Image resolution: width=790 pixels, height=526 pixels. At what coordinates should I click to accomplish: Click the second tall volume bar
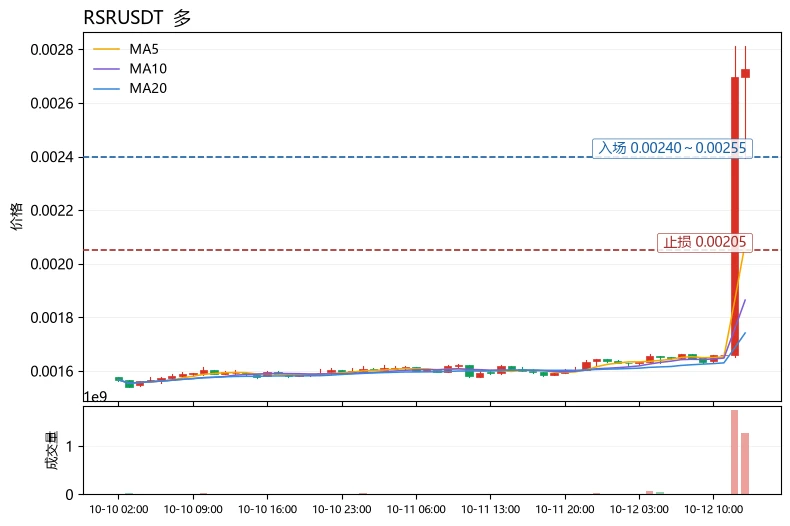pos(745,464)
